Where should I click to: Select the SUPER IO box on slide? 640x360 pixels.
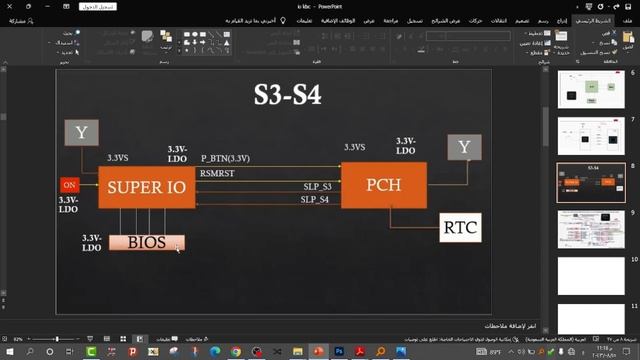pyautogui.click(x=147, y=187)
